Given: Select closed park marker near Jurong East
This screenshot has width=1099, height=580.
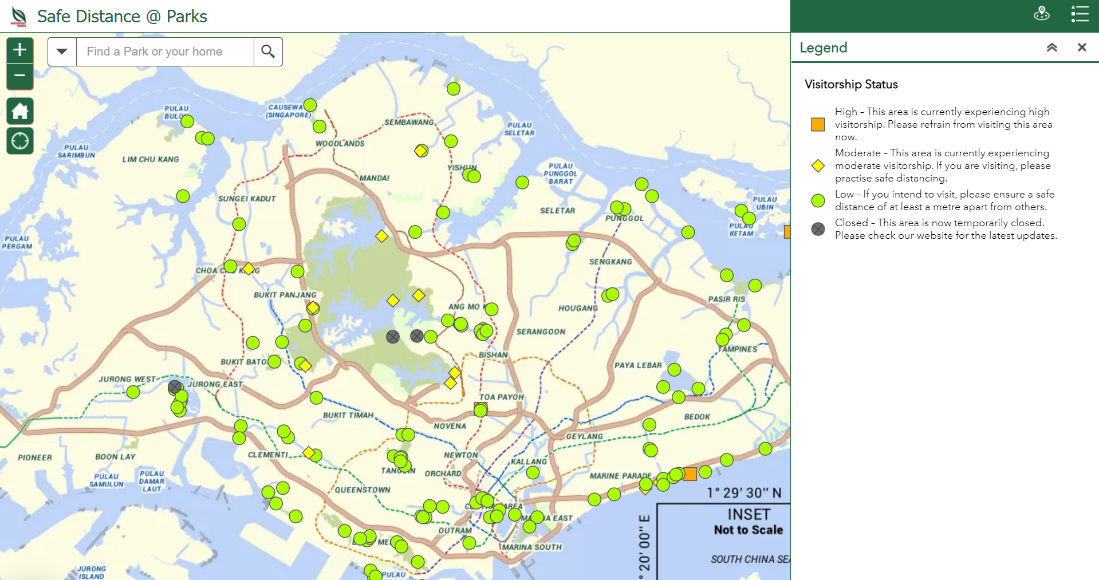Looking at the screenshot, I should coord(175,387).
